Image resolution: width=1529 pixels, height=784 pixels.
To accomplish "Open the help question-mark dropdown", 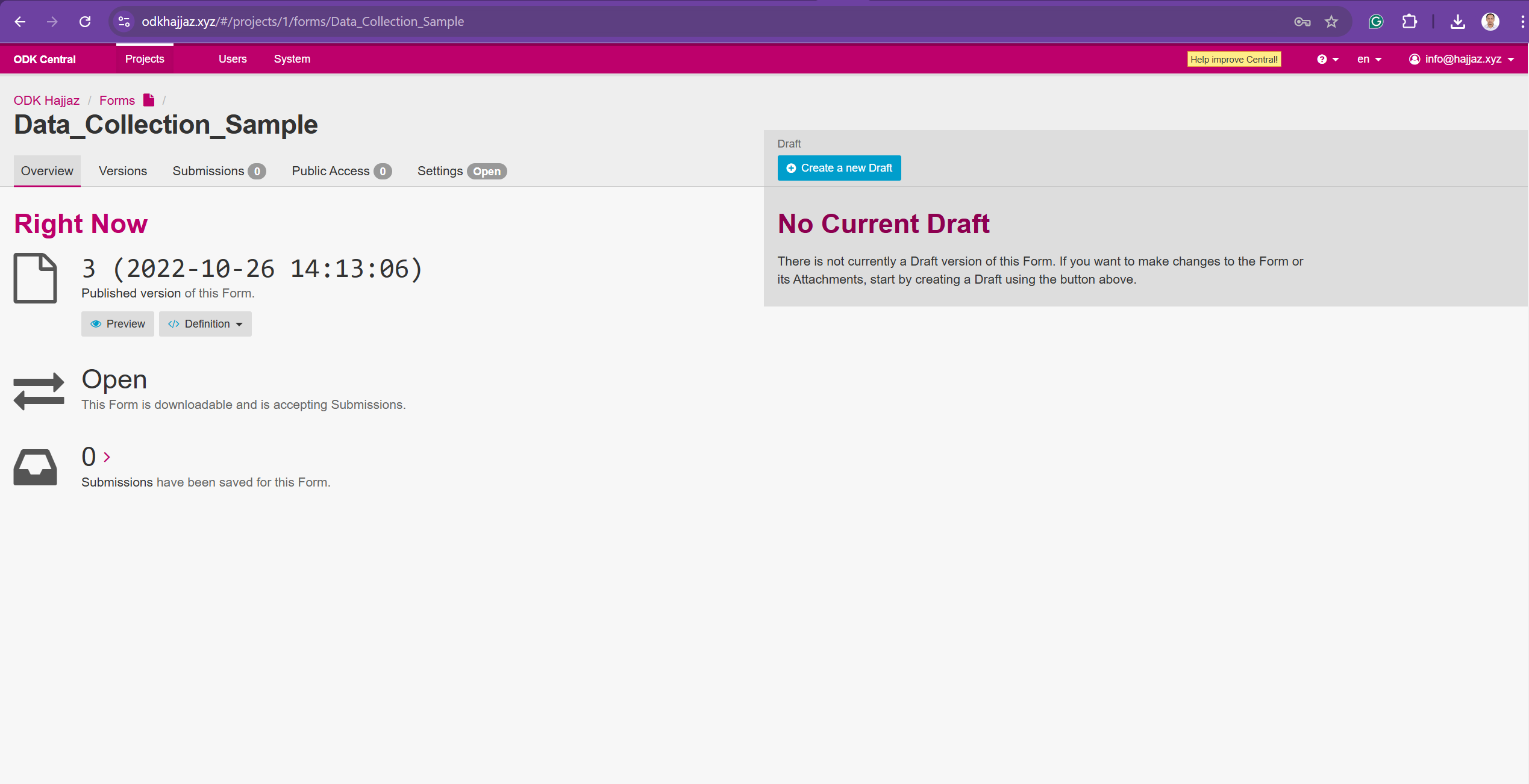I will tap(1327, 59).
